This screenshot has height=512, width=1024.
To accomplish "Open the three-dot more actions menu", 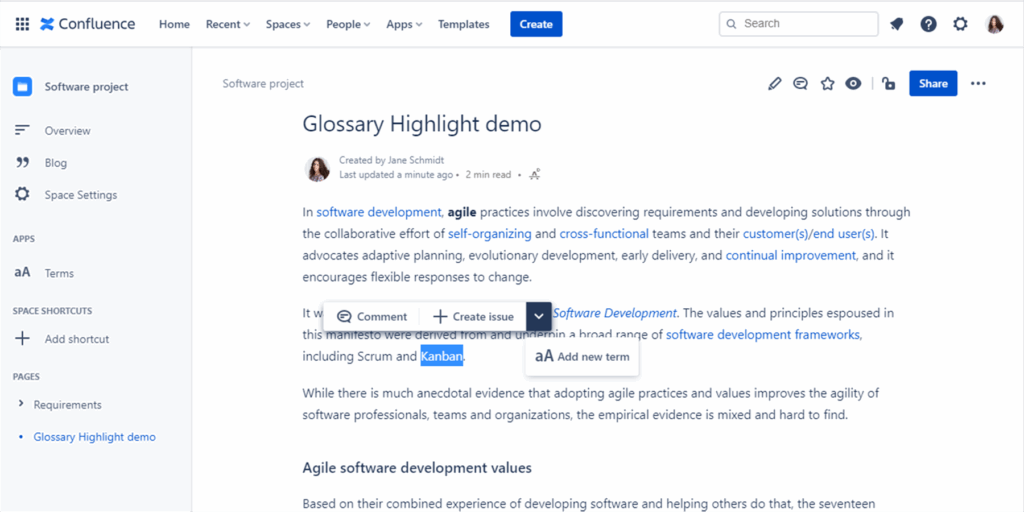I will (x=978, y=84).
